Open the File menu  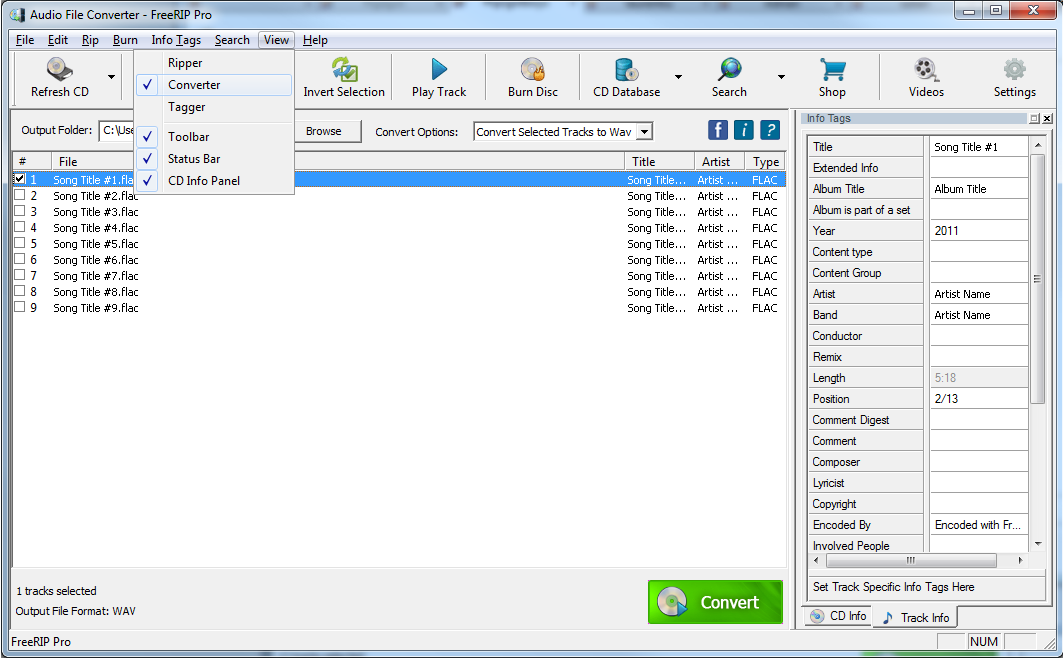click(25, 40)
